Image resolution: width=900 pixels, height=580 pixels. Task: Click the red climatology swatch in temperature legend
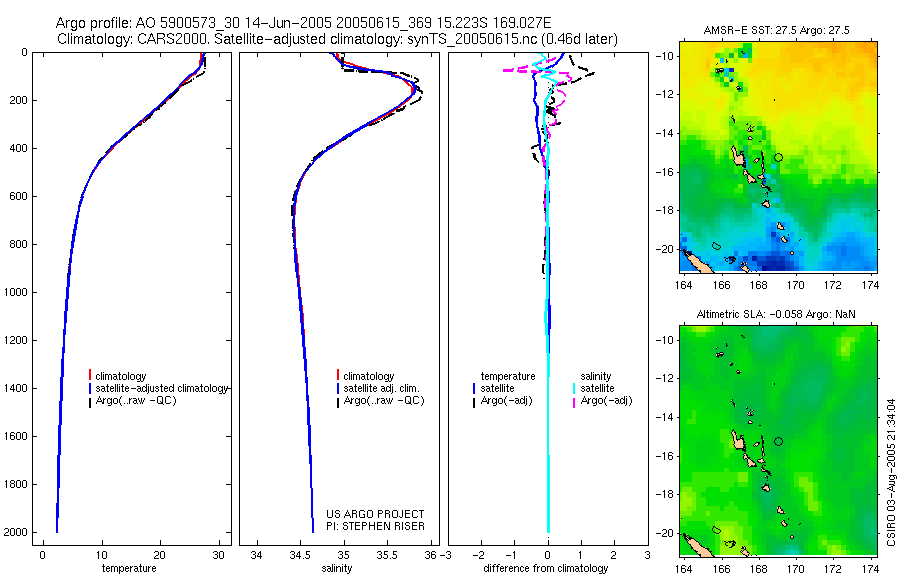point(90,375)
